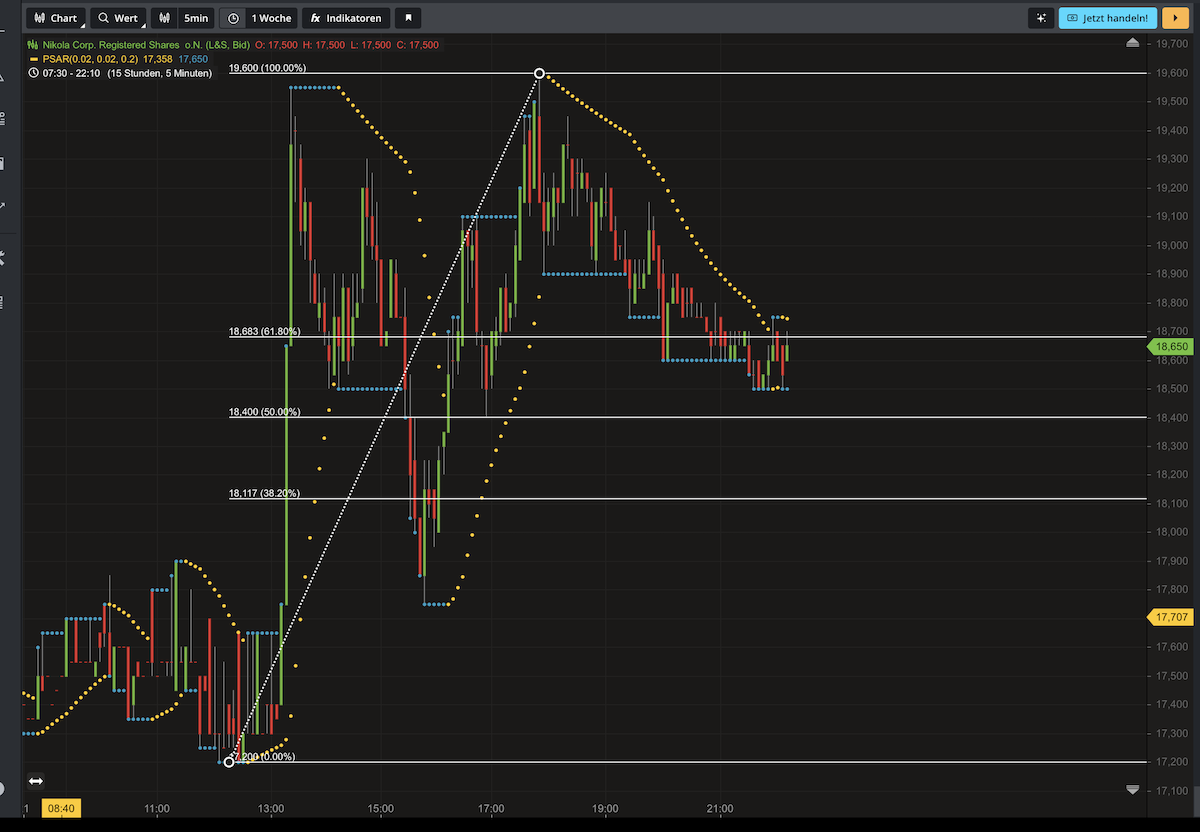
Task: Click the horizontal double-arrow icon at bottom left
Action: point(35,781)
